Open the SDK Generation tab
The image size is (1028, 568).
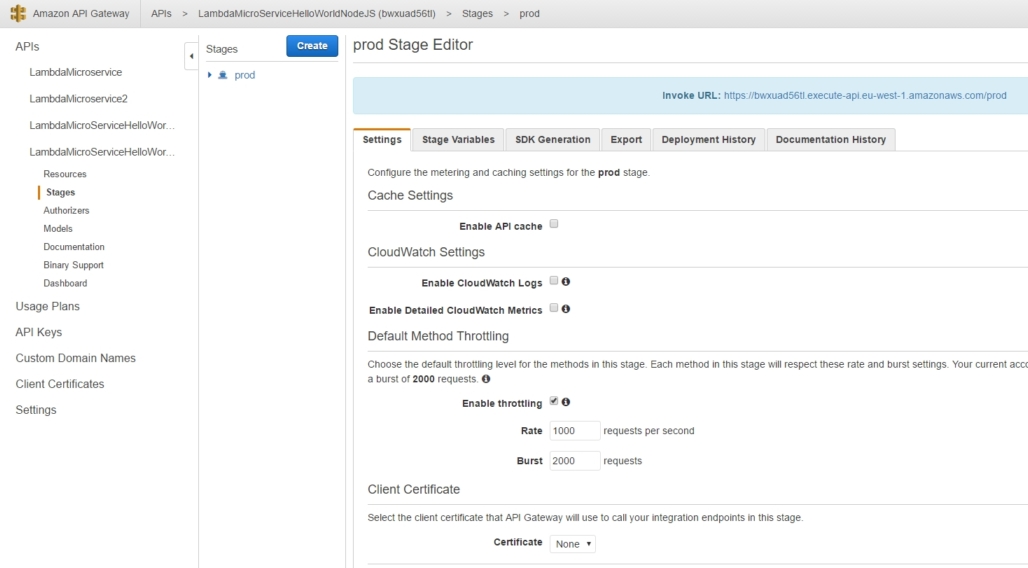tap(553, 140)
